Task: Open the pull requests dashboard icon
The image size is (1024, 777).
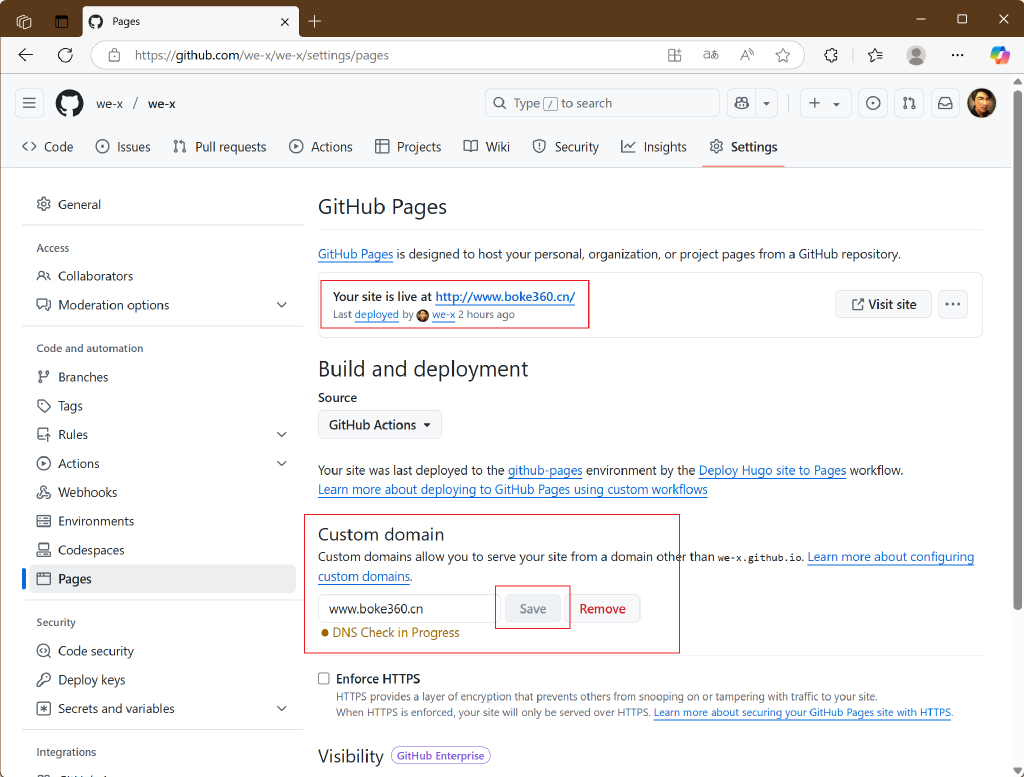Action: (909, 103)
